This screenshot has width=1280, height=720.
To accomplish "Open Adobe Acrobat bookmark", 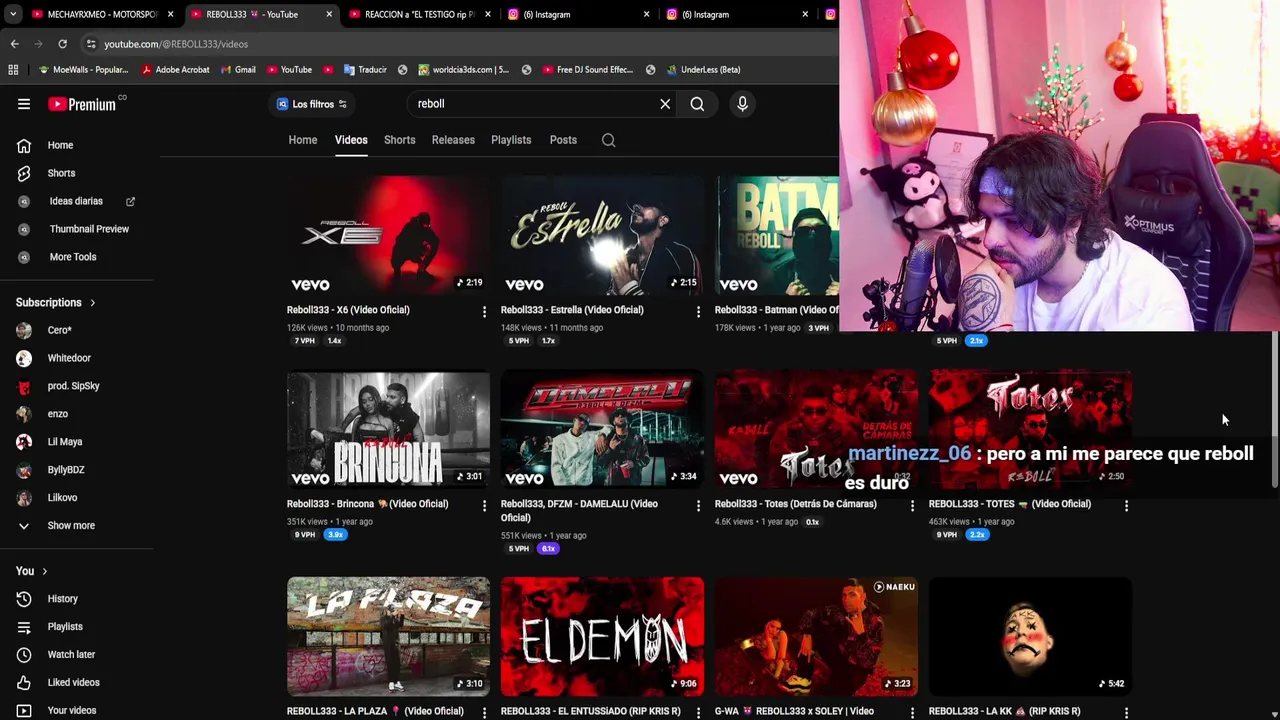I will tap(175, 70).
